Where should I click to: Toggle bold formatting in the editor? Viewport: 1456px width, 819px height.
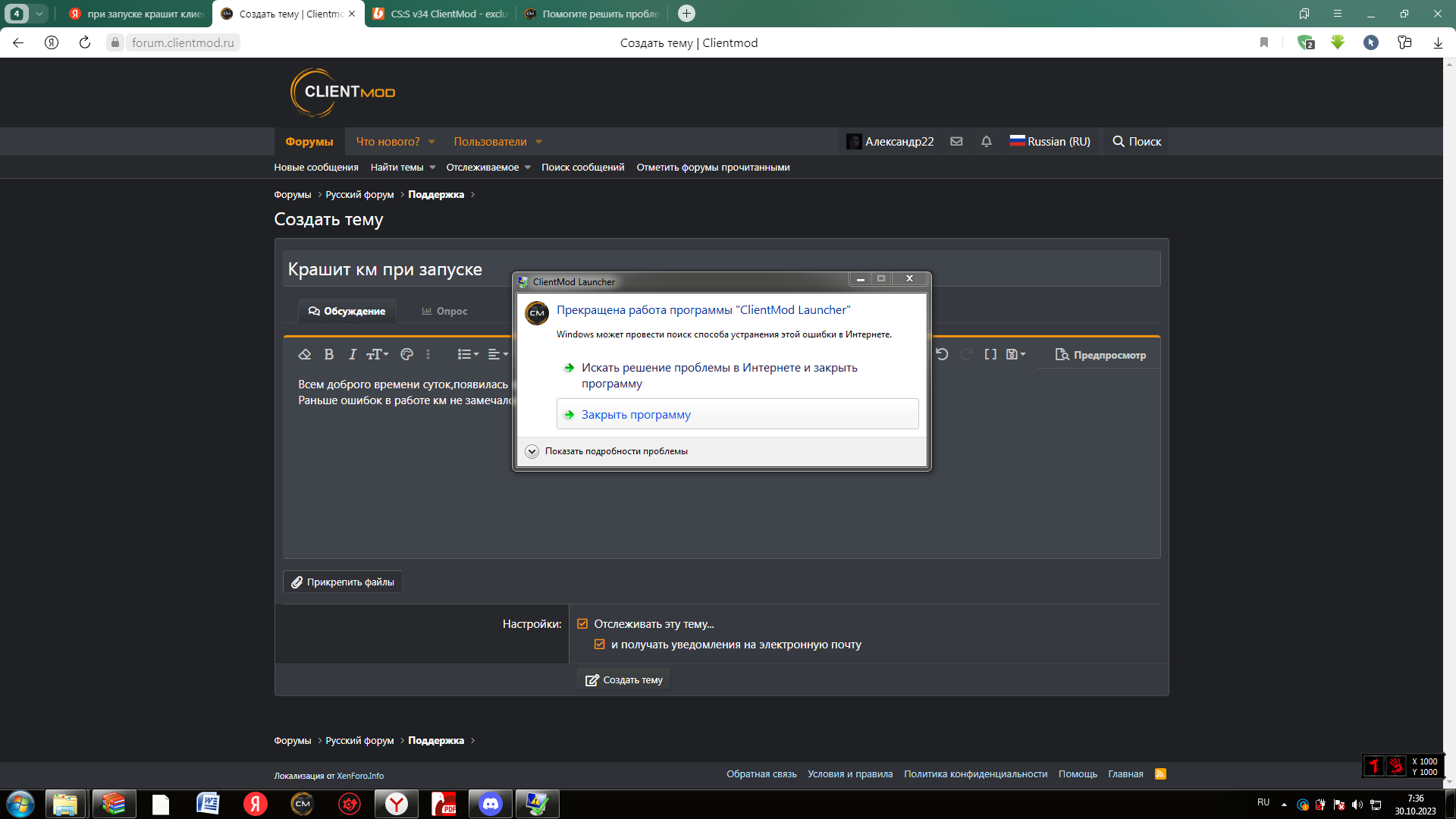[328, 354]
